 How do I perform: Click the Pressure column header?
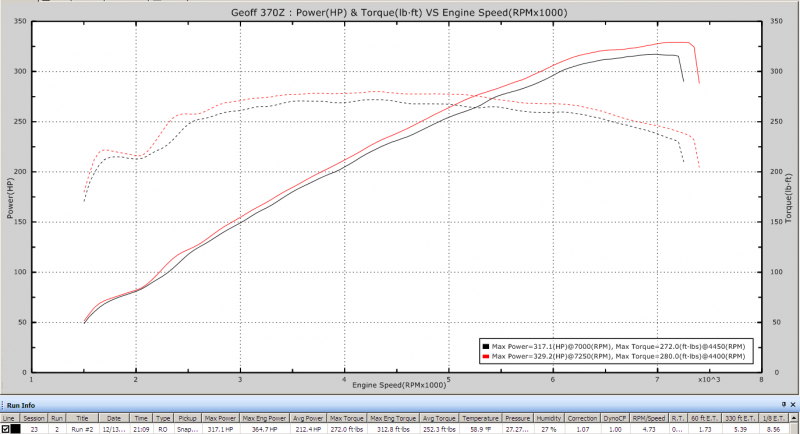517,418
